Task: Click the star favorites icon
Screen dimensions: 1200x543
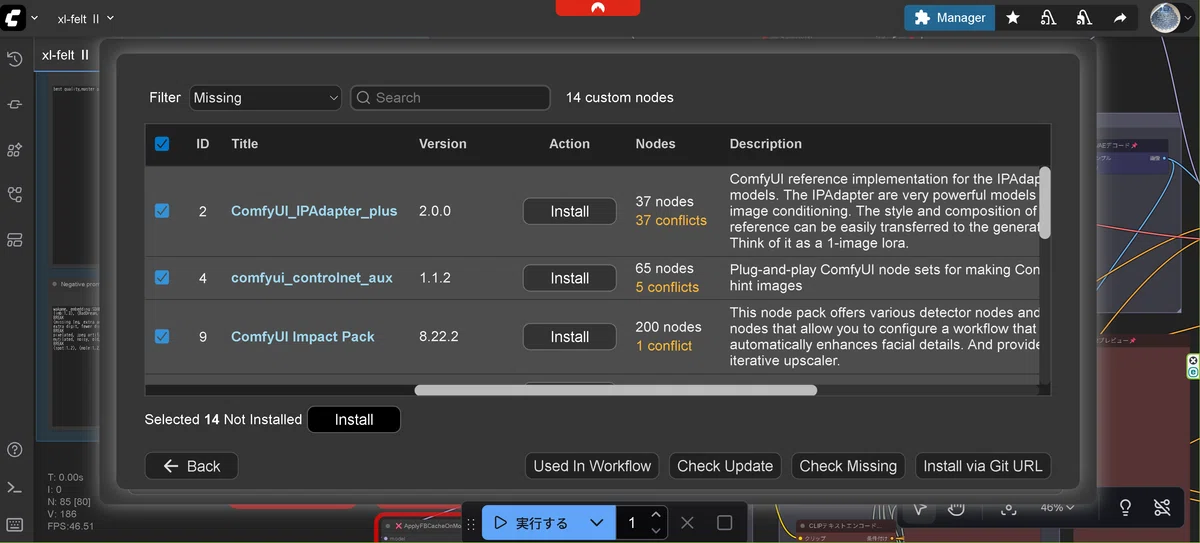Action: pos(1013,18)
